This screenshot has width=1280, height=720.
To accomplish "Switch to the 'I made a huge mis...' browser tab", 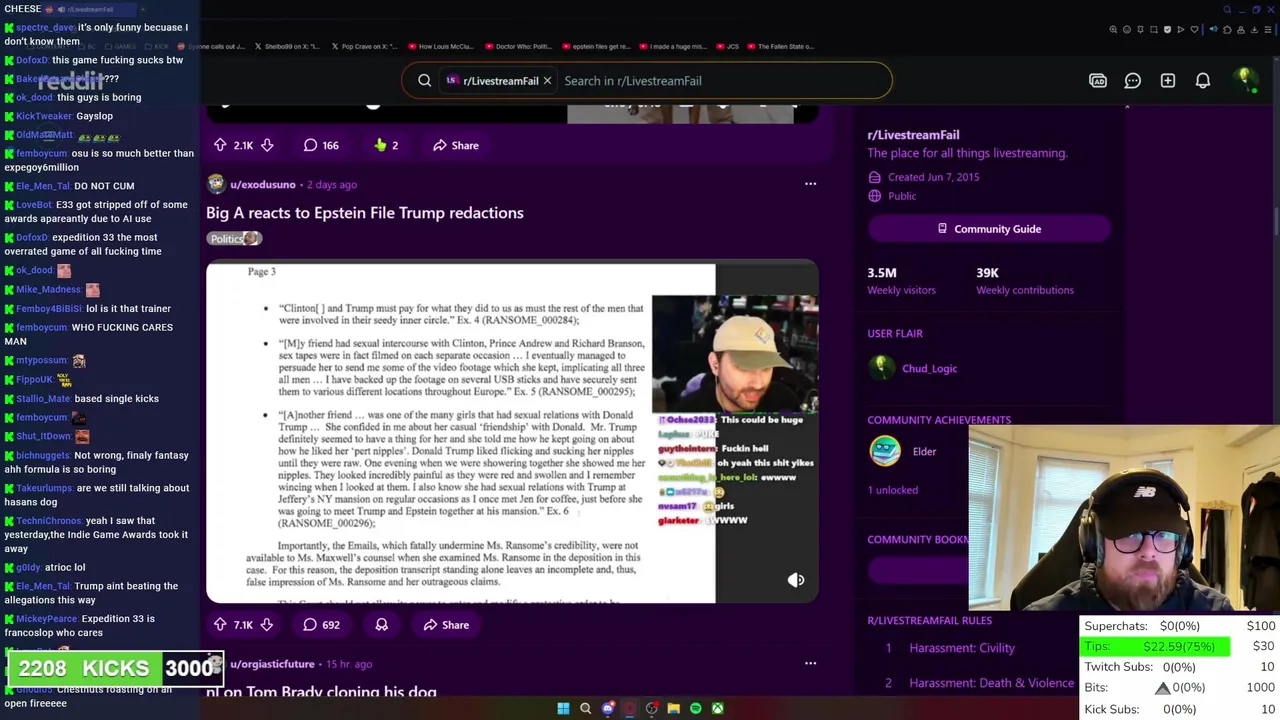I will pos(671,46).
